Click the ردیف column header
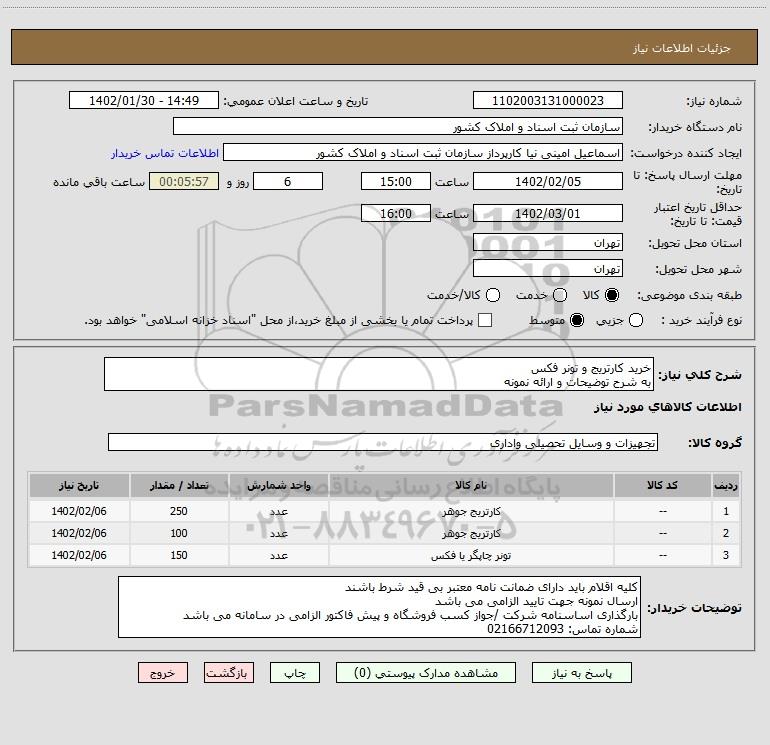Screen dimensions: 770x745 coord(726,486)
